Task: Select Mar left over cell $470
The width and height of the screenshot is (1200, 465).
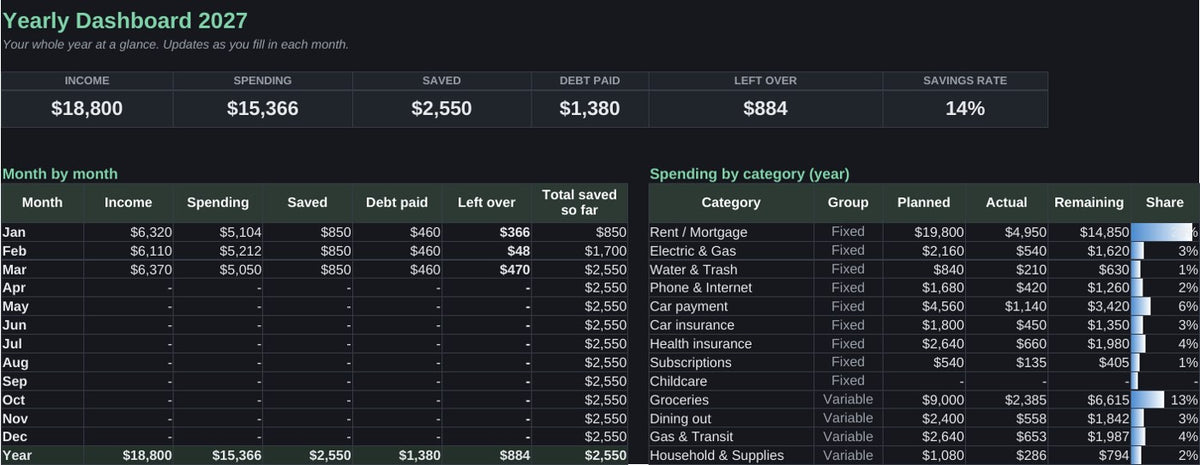Action: pos(486,269)
